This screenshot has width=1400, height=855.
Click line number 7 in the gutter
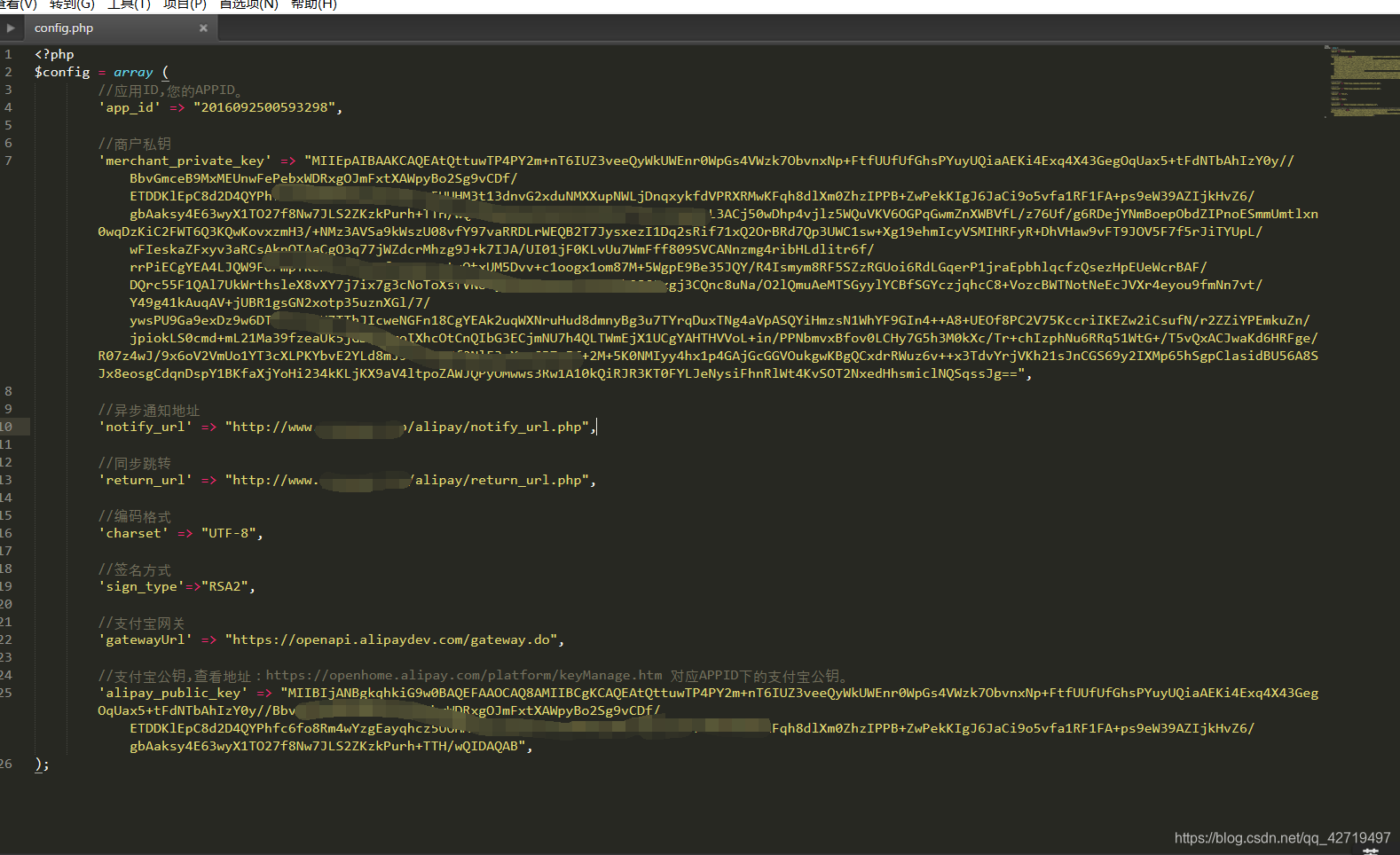click(8, 161)
